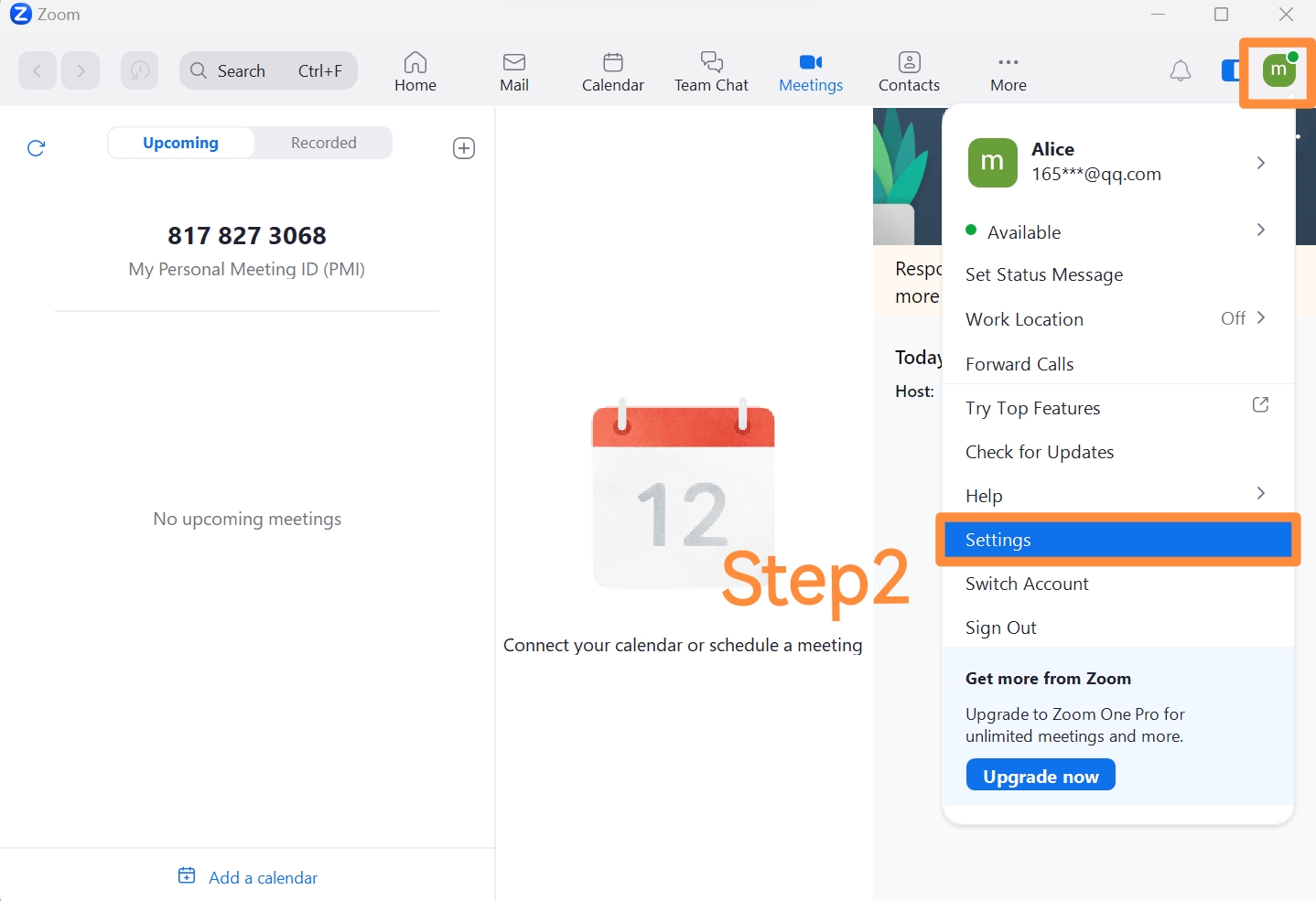The height and width of the screenshot is (901, 1316).
Task: Switch to Upcoming meetings
Action: tap(181, 143)
